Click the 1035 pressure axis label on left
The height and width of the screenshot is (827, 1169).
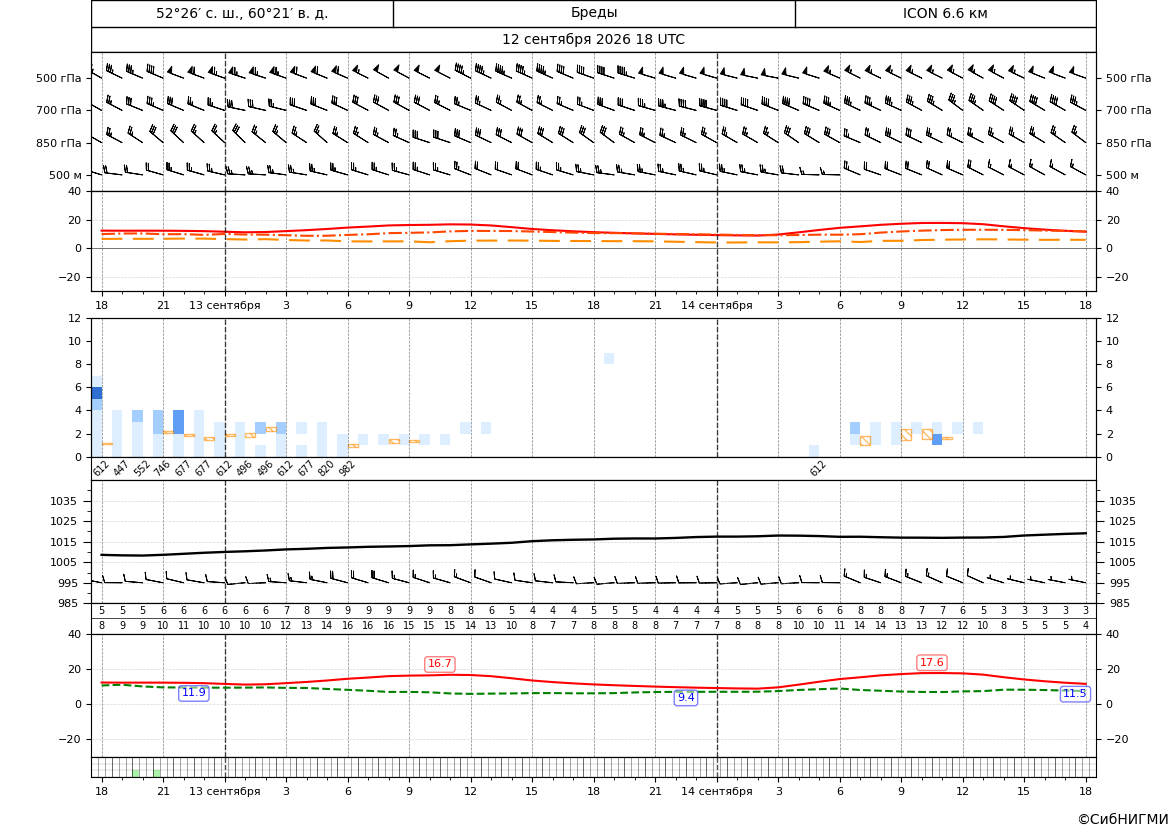[x=60, y=501]
